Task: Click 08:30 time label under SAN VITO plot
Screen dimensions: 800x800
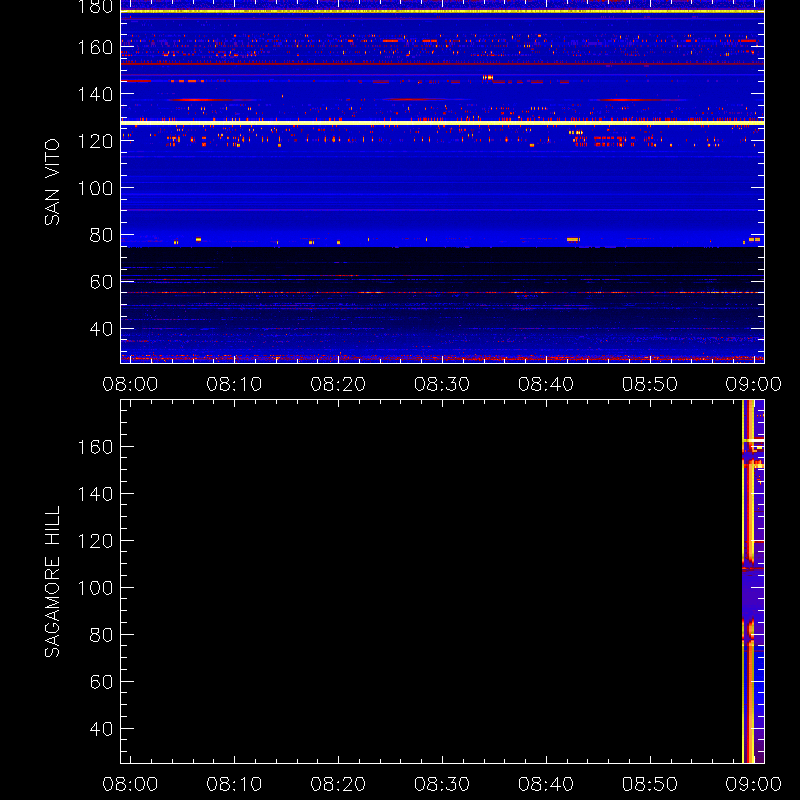Action: (x=442, y=384)
